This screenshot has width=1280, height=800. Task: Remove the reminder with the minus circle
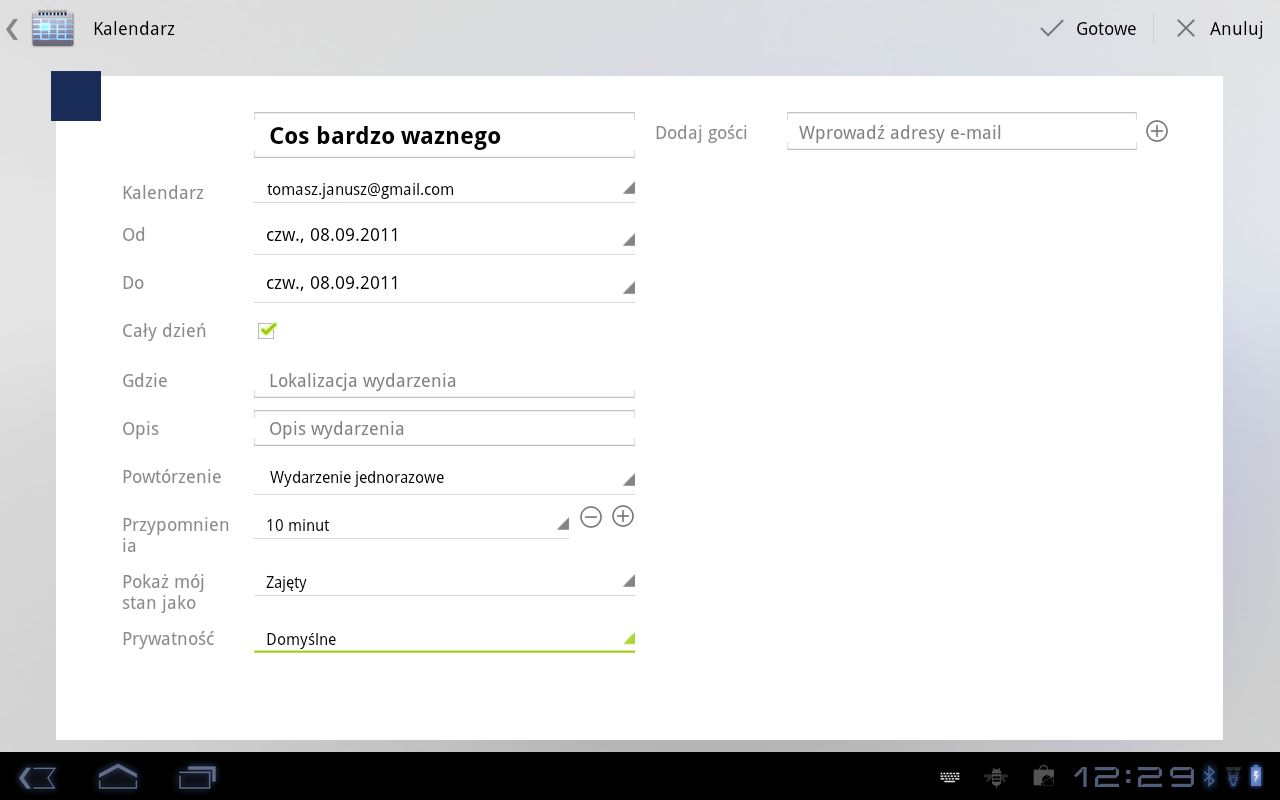point(591,516)
